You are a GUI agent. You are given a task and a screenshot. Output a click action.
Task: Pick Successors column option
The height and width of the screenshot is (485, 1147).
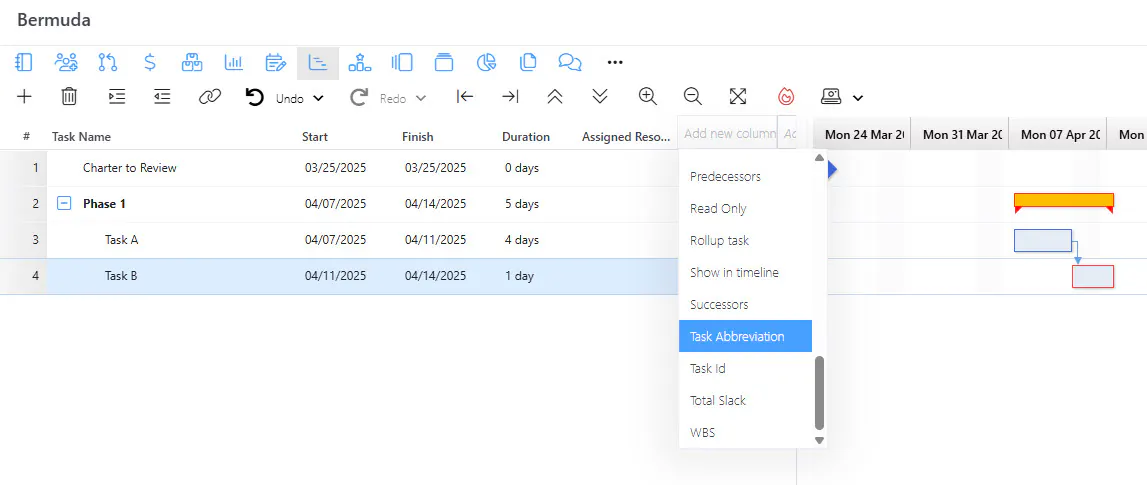[x=745, y=304]
